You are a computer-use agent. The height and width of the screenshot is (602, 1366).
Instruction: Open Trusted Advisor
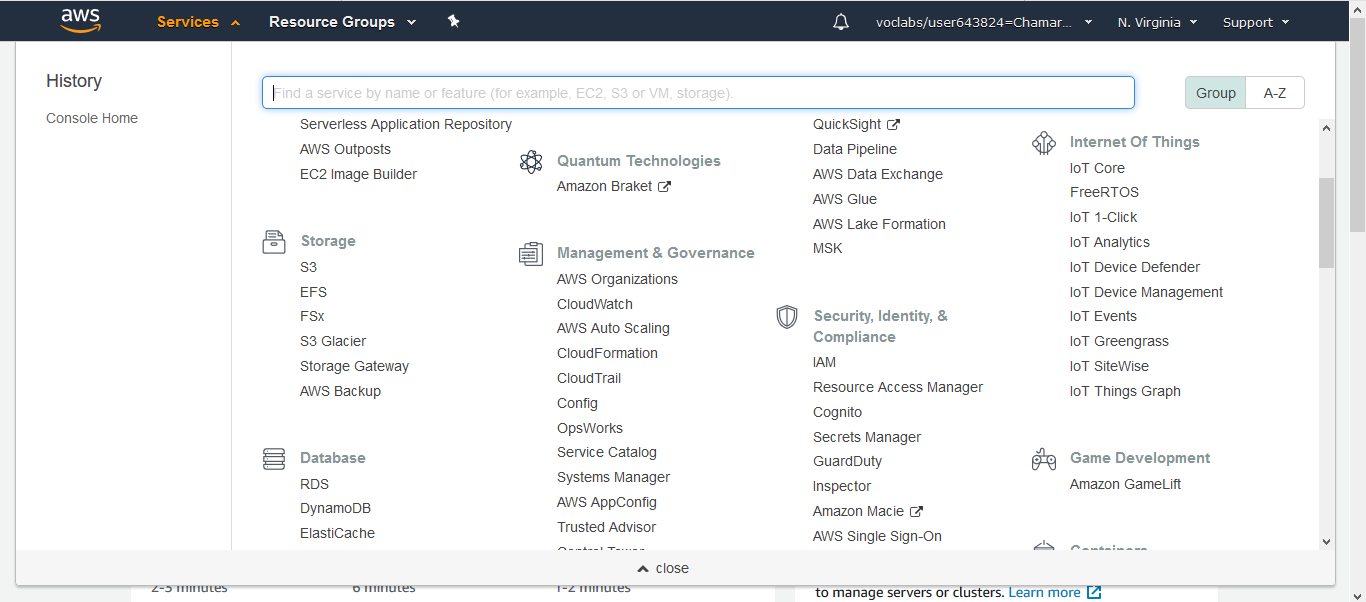click(606, 527)
